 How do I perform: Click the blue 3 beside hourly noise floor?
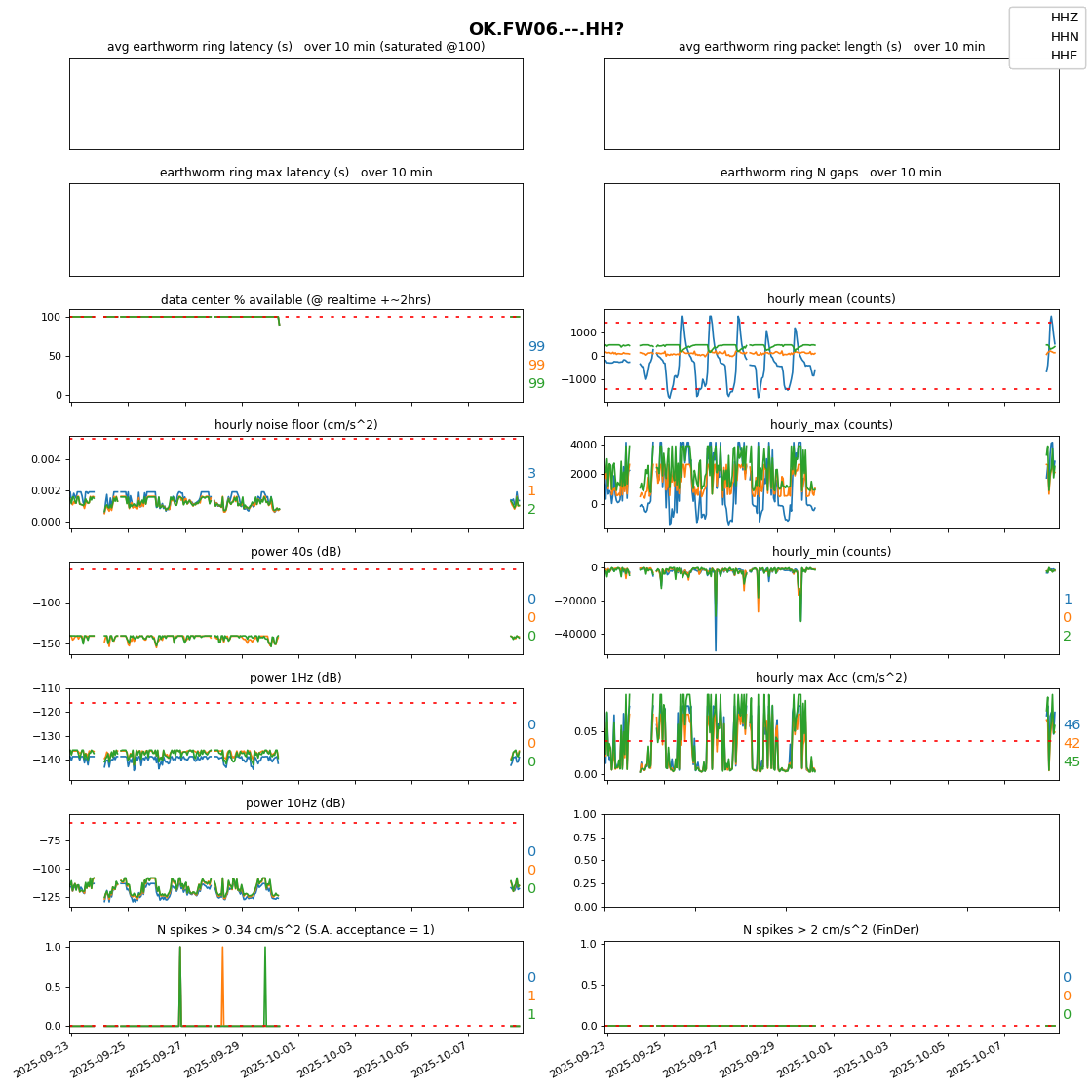click(x=531, y=474)
